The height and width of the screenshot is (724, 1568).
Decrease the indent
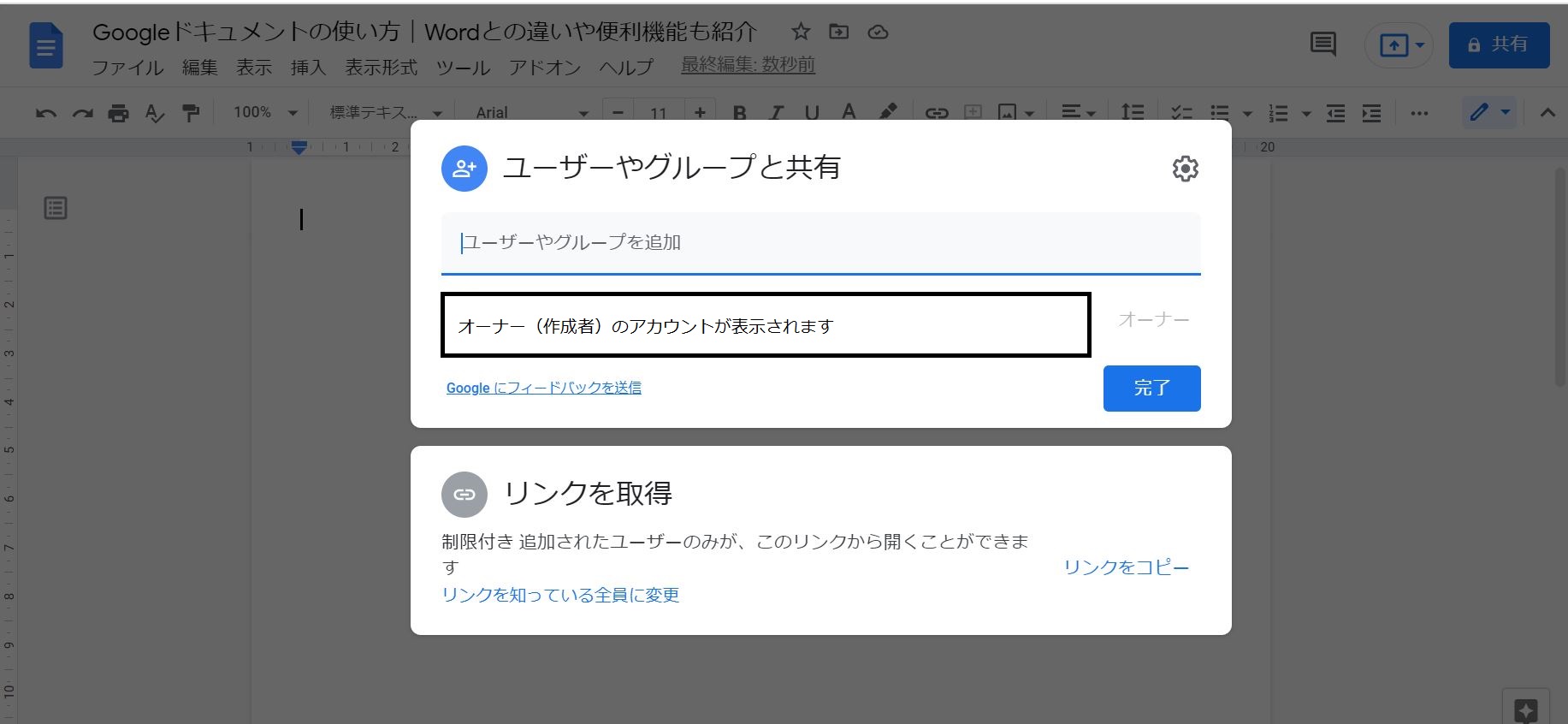point(1335,113)
